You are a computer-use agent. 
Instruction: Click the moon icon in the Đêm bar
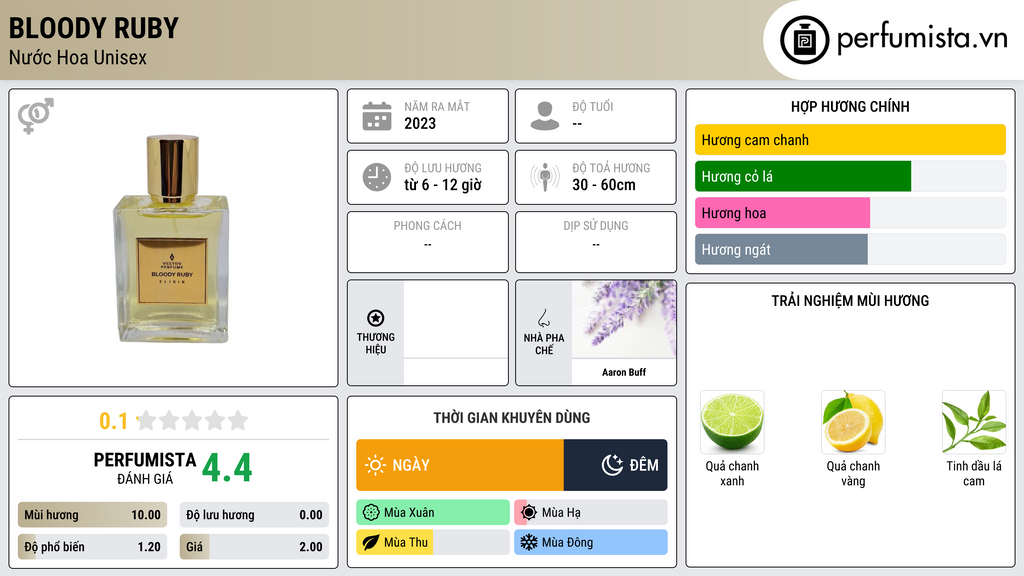(x=612, y=465)
